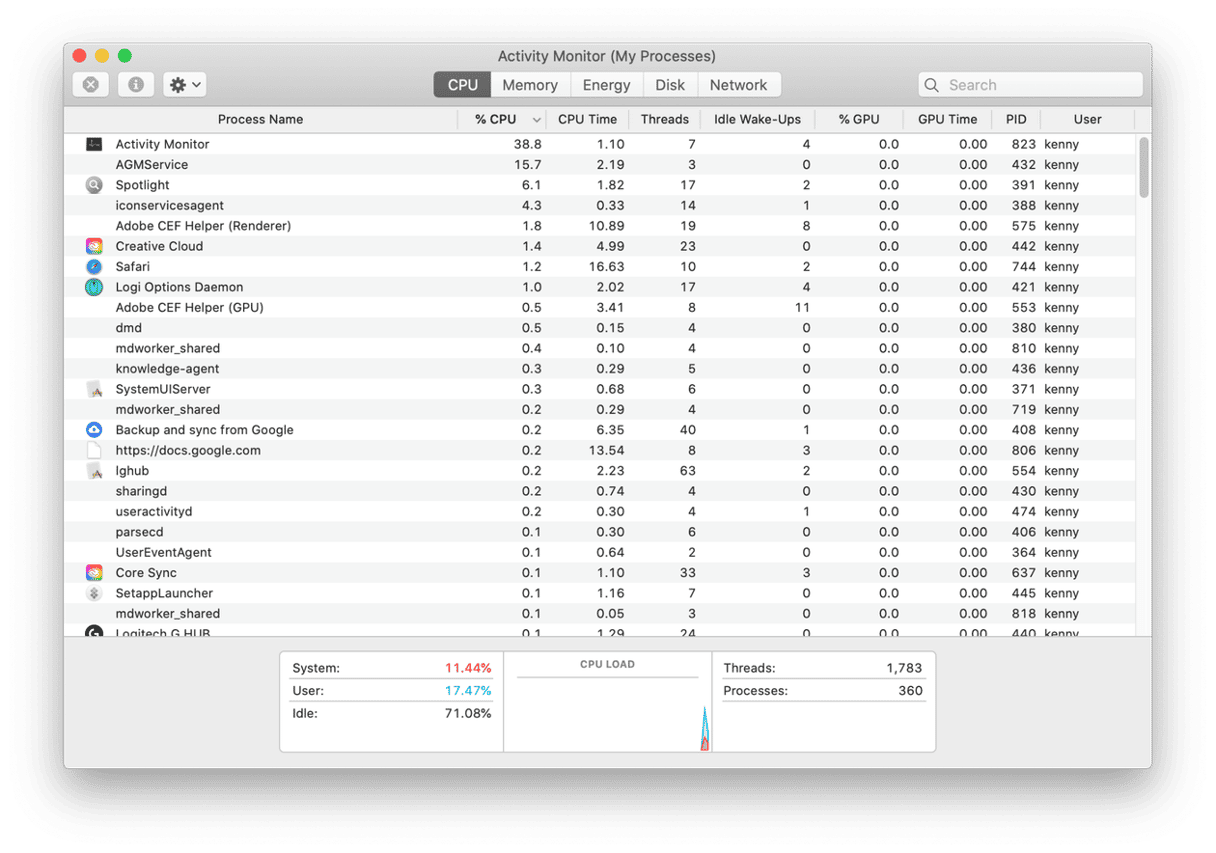Select the dmd process row
1216x853 pixels.
tap(600, 328)
